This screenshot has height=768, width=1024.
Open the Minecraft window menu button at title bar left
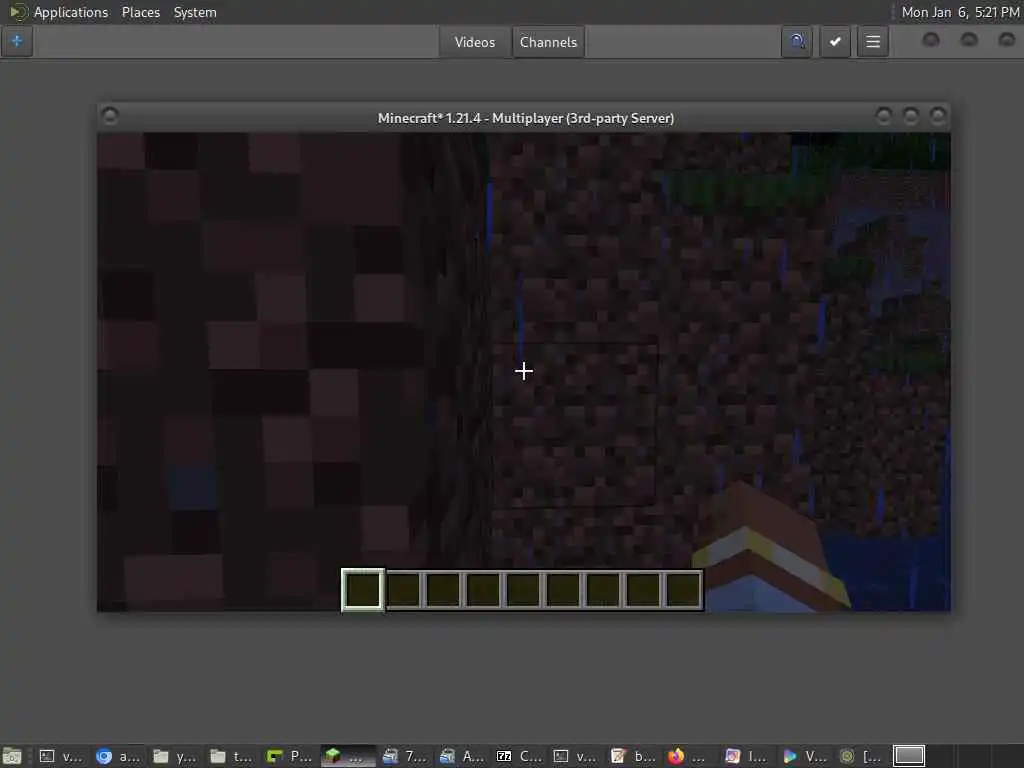click(110, 116)
